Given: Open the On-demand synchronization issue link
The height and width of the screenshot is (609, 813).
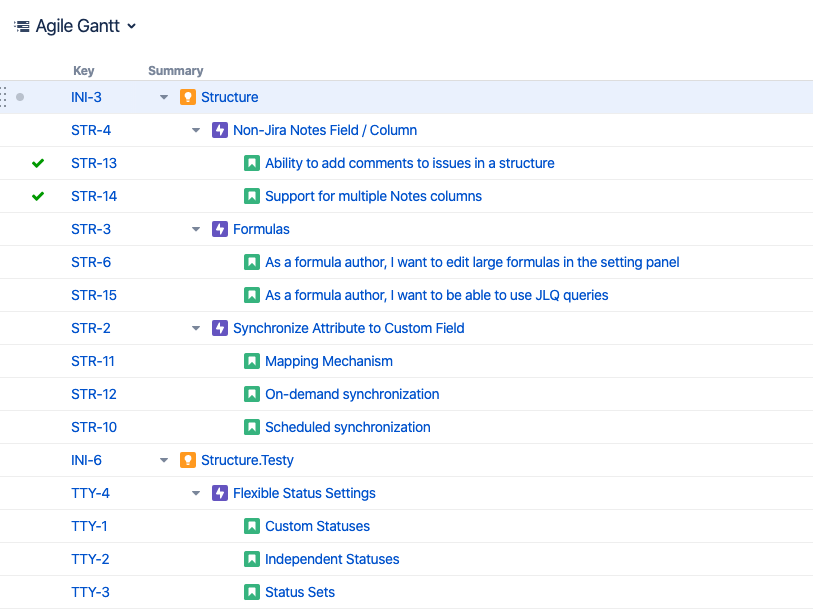Looking at the screenshot, I should [x=352, y=394].
